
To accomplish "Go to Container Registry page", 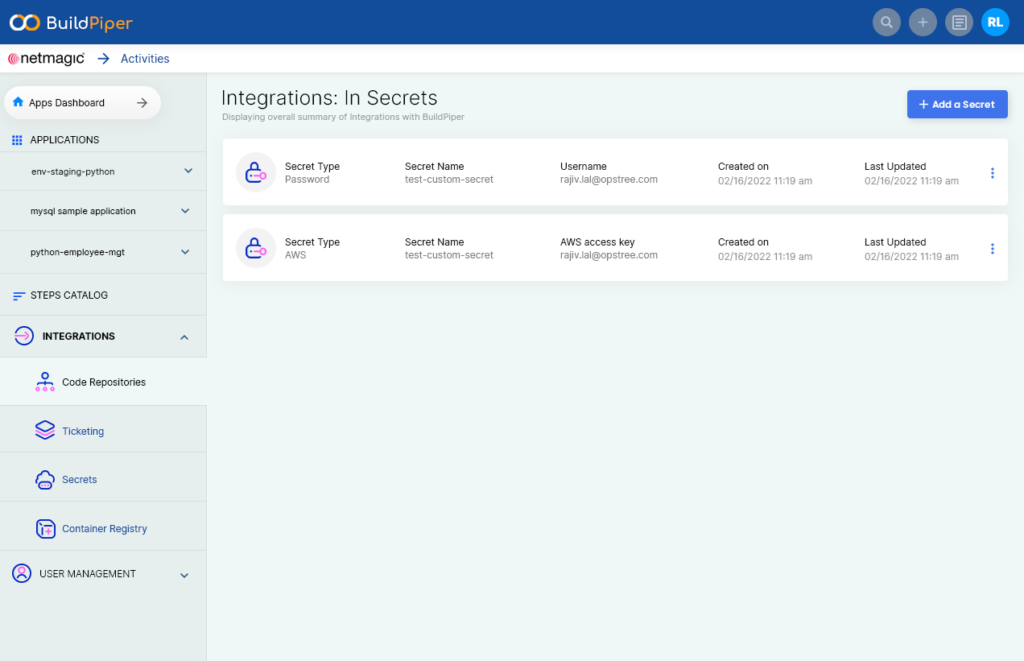I will [104, 528].
